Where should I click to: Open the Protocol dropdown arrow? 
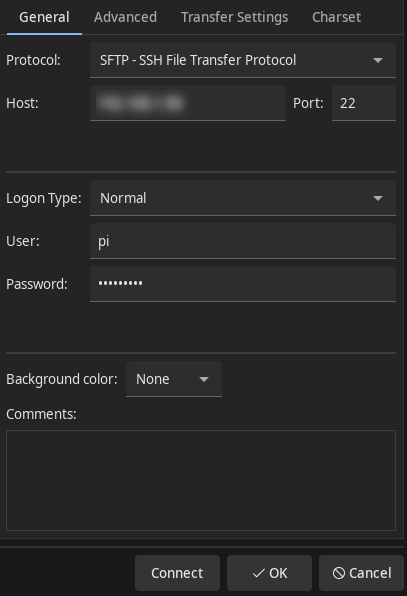(378, 60)
